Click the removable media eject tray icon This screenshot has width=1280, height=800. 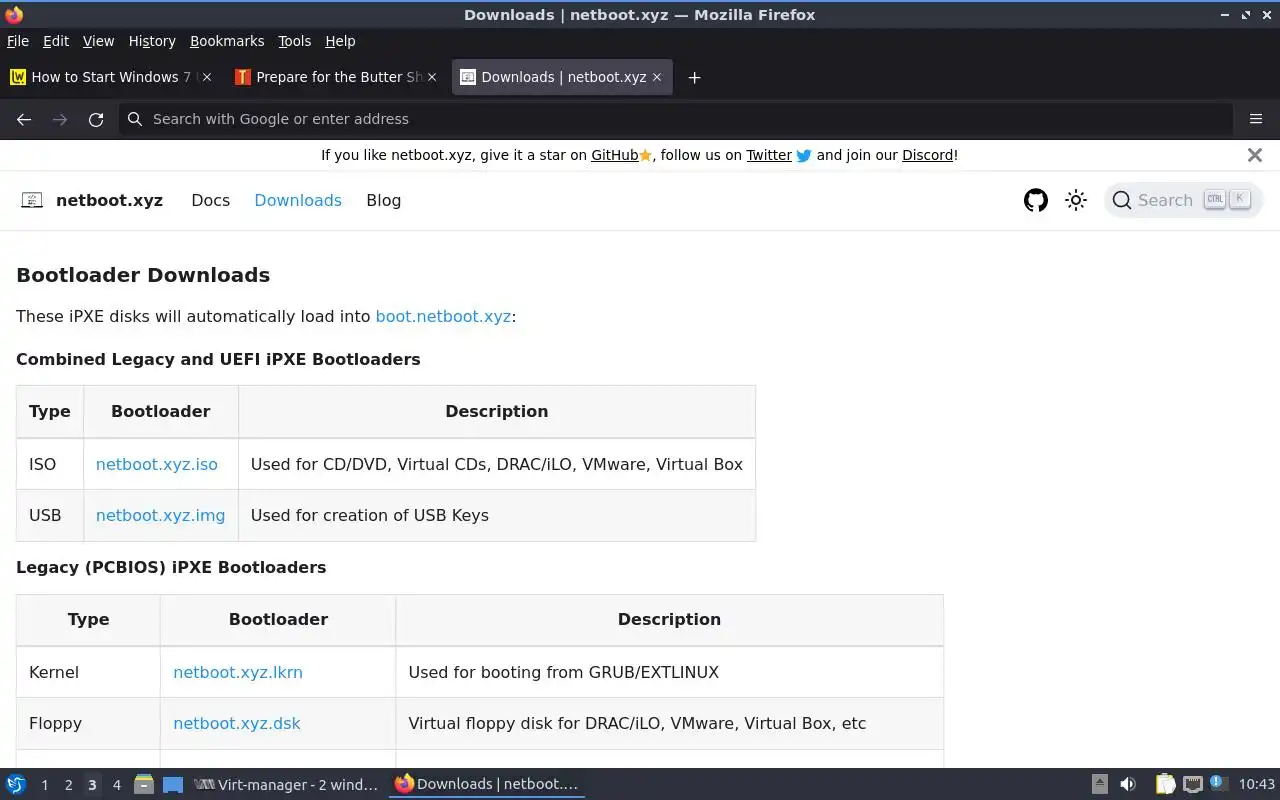(x=1099, y=784)
